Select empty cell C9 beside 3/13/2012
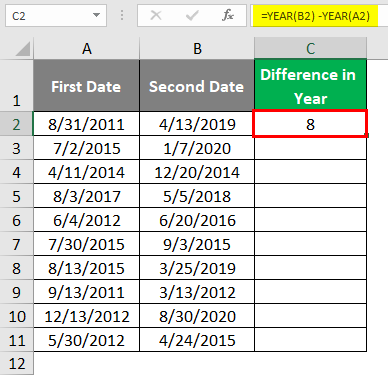This screenshot has width=388, height=375. point(310,292)
